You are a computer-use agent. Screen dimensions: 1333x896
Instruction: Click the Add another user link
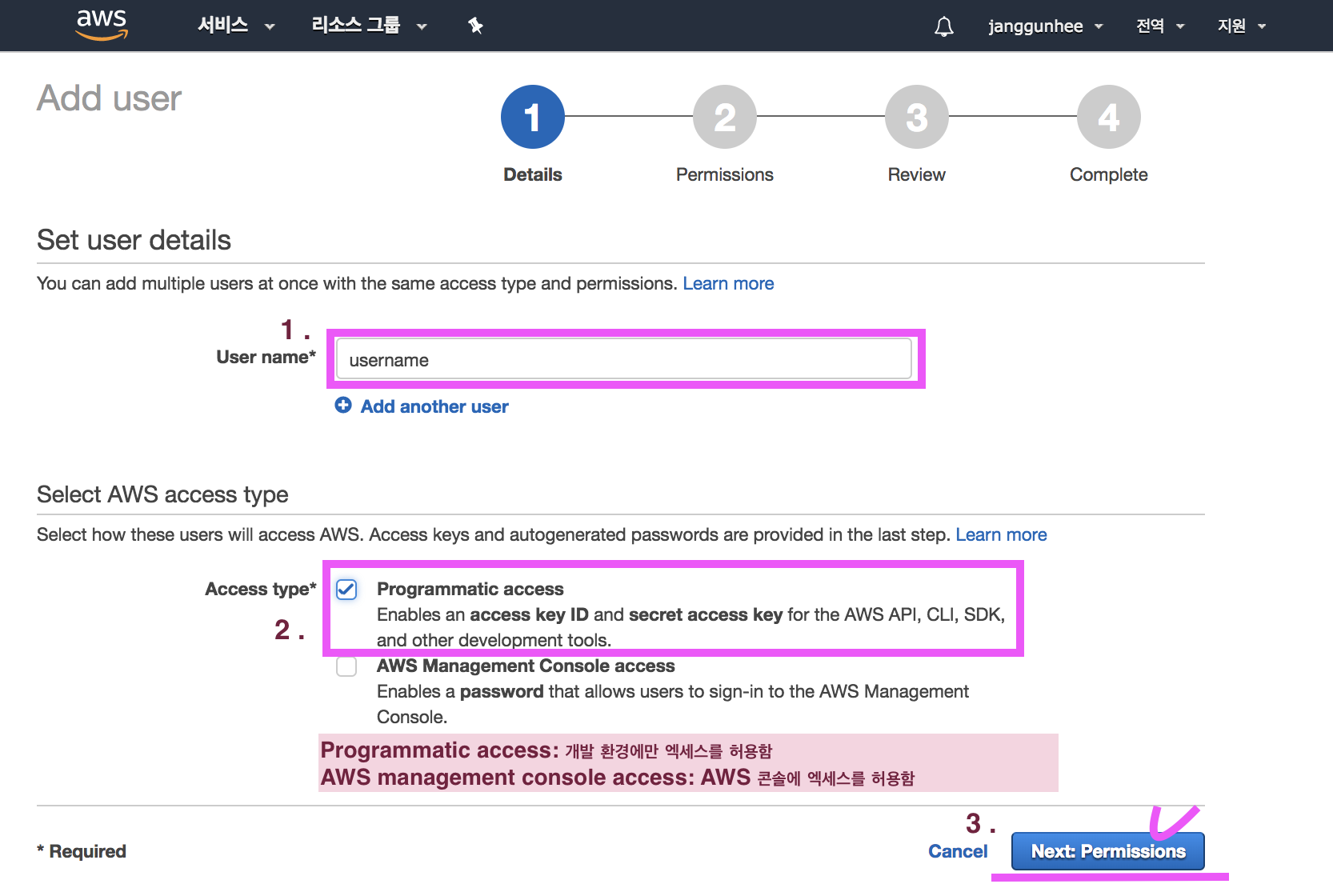[x=434, y=406]
